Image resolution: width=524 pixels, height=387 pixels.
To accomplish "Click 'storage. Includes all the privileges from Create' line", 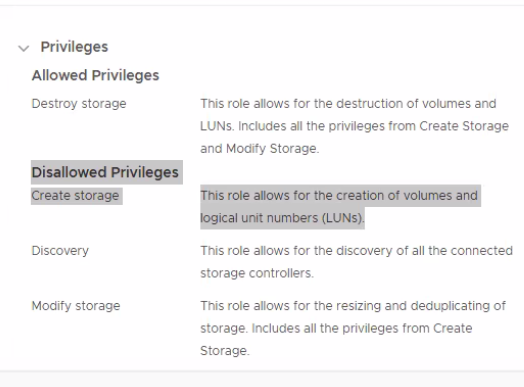I will coord(336,328).
